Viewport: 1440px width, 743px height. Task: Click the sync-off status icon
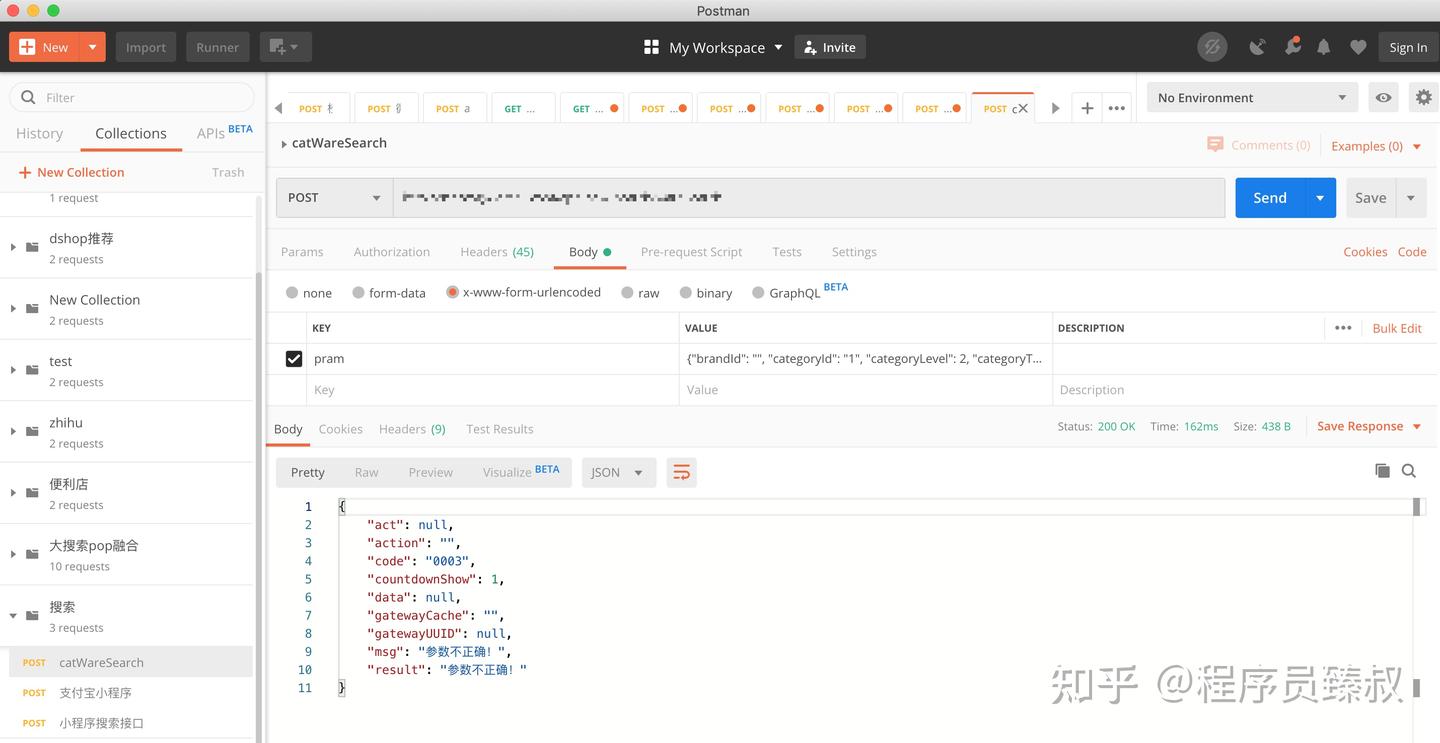click(1212, 47)
